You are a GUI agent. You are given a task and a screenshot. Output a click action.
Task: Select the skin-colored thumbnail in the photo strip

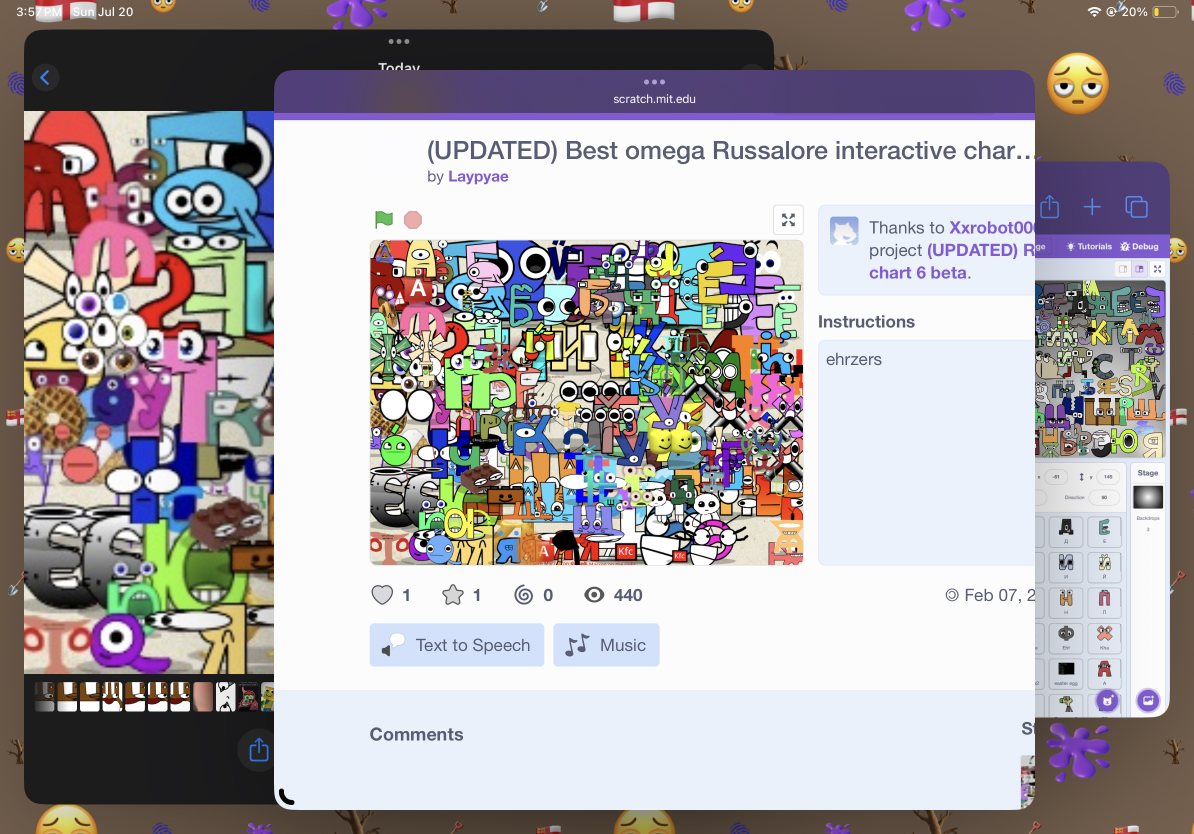203,697
